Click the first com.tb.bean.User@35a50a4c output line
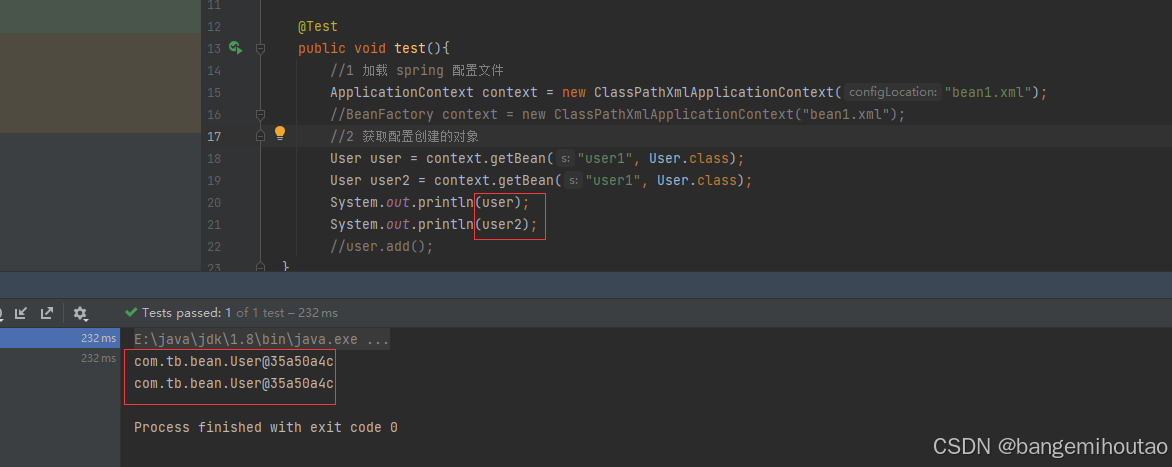The height and width of the screenshot is (467, 1172). tap(234, 362)
